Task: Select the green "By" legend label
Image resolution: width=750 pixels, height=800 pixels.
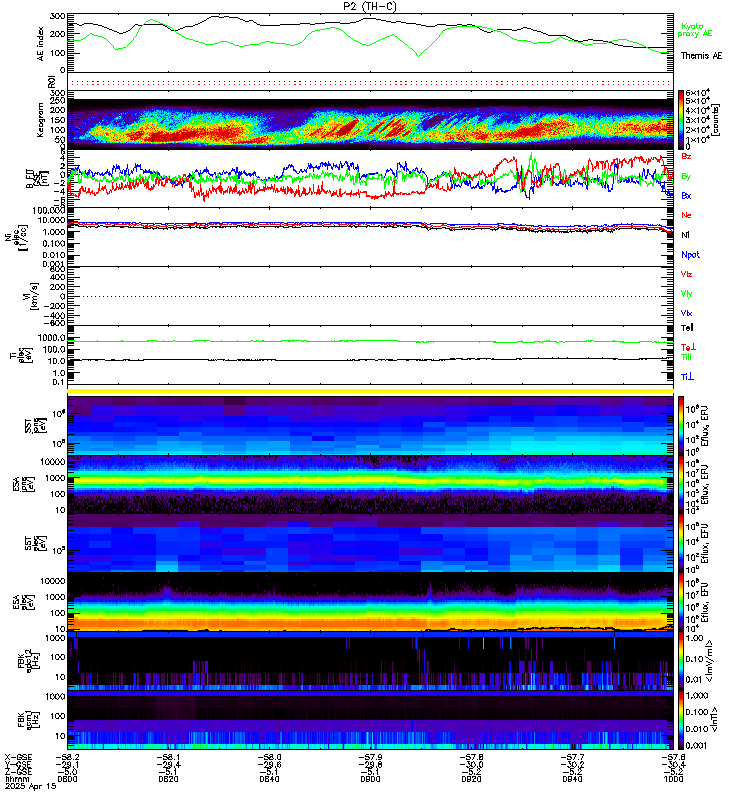Action: (x=686, y=176)
